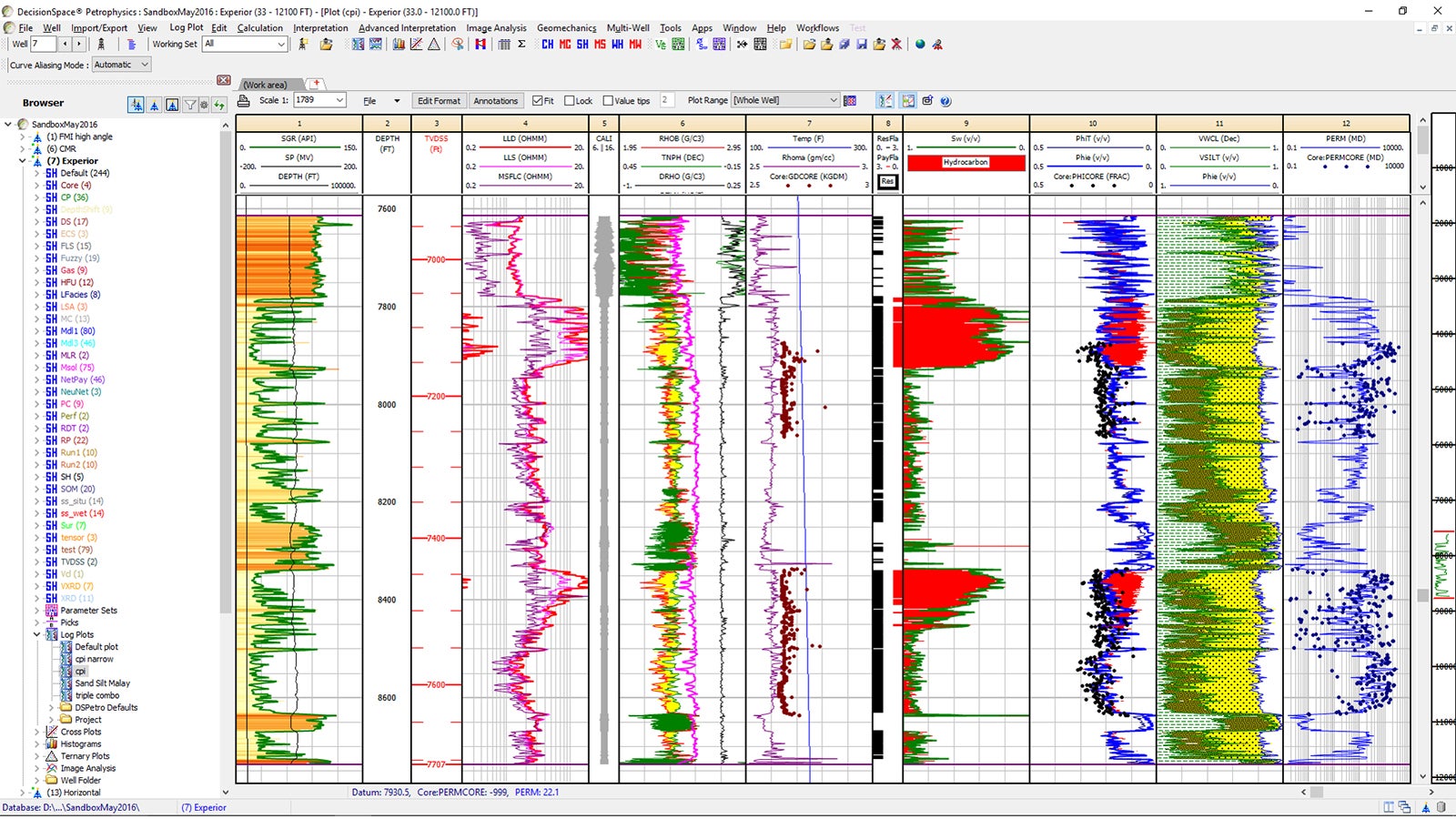Click the print icon beside Scale
Screen dimensions: 1456x819
(244, 100)
